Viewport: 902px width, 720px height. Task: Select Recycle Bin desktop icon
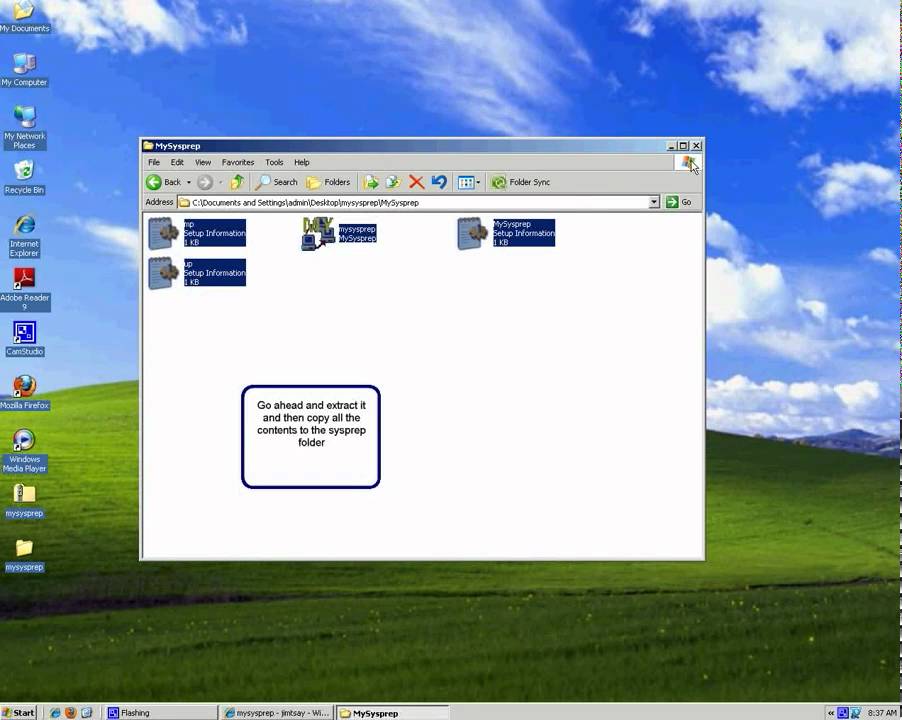click(x=24, y=177)
